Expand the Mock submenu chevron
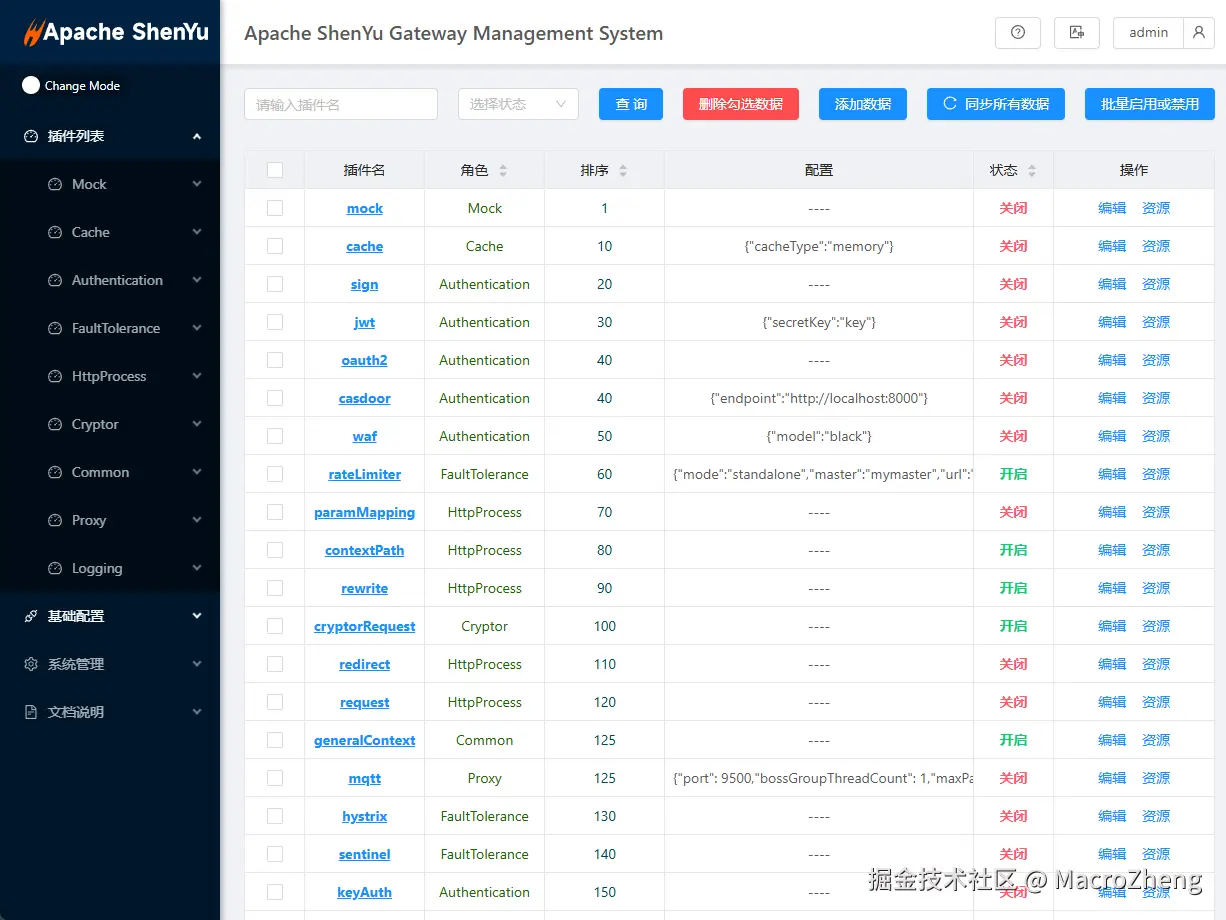The image size is (1226, 920). [x=197, y=184]
